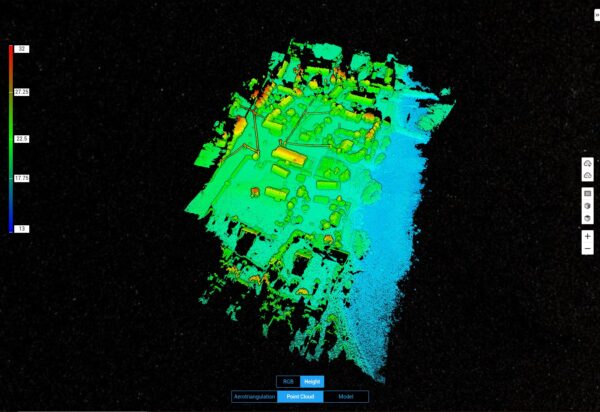
Task: Click the small icon in top-right corner
Action: pyautogui.click(x=596, y=14)
